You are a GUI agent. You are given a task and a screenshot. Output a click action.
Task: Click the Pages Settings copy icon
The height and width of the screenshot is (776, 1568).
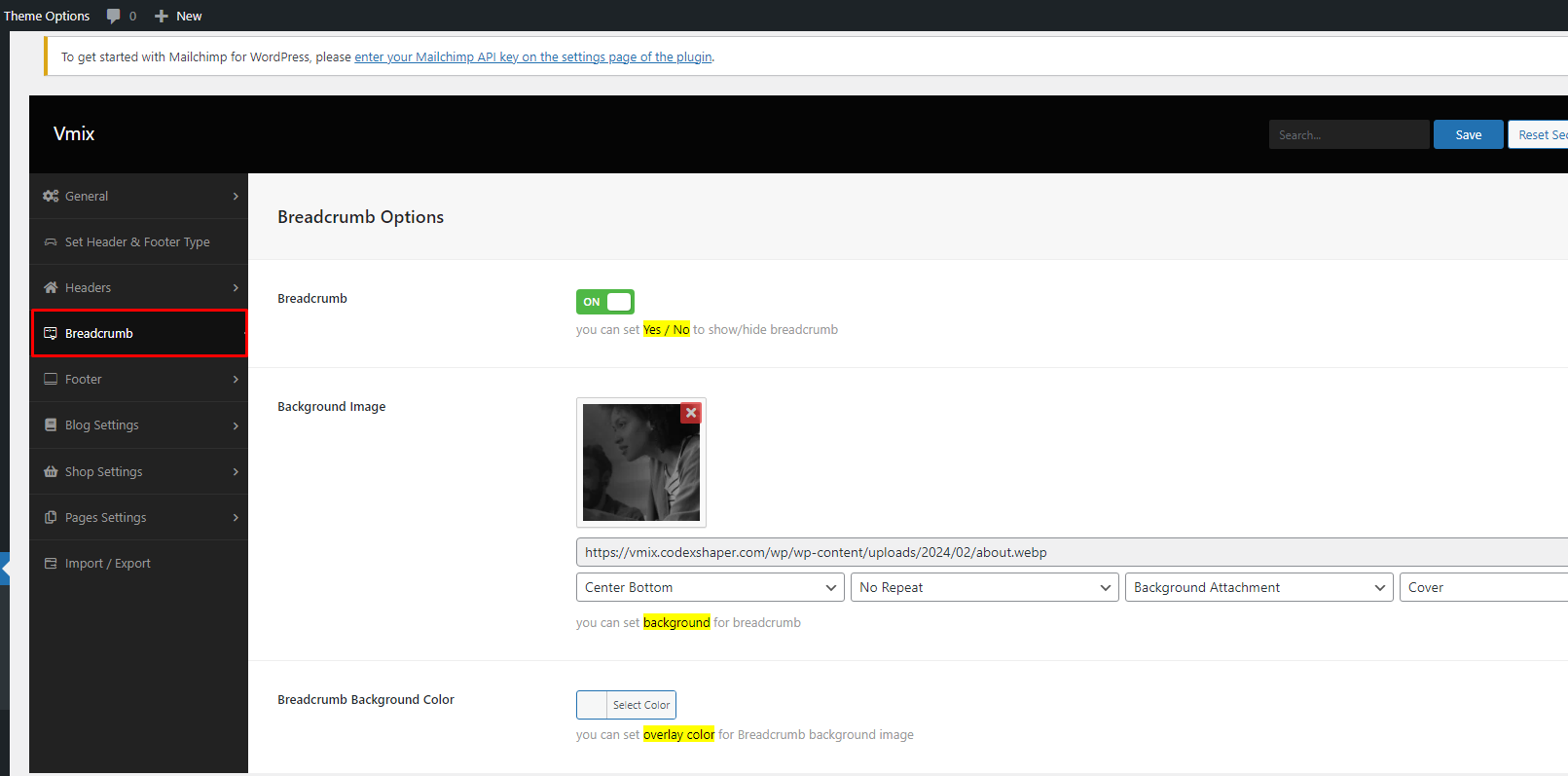(x=51, y=517)
